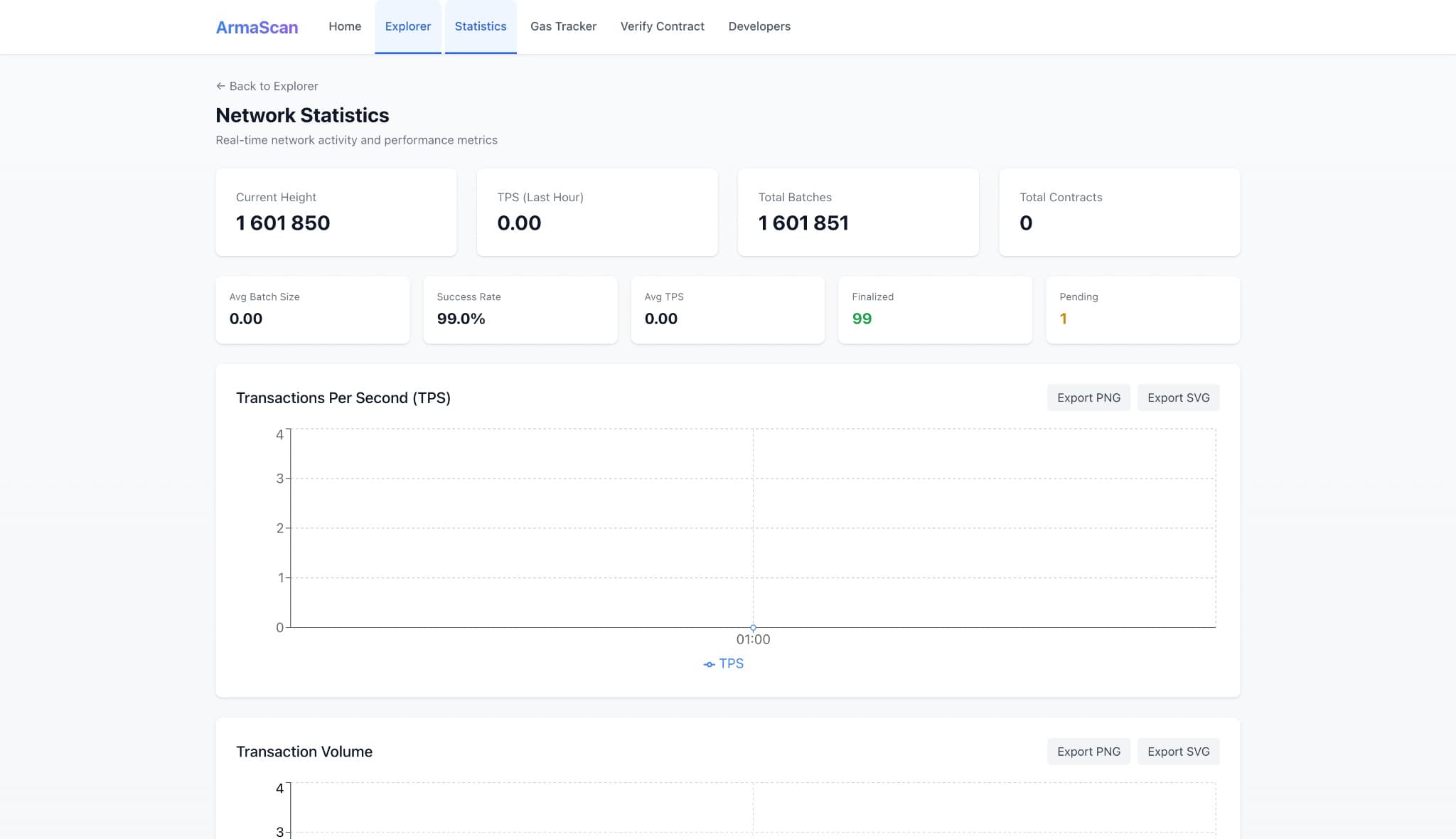
Task: Navigate to Verify Contract
Action: (662, 26)
